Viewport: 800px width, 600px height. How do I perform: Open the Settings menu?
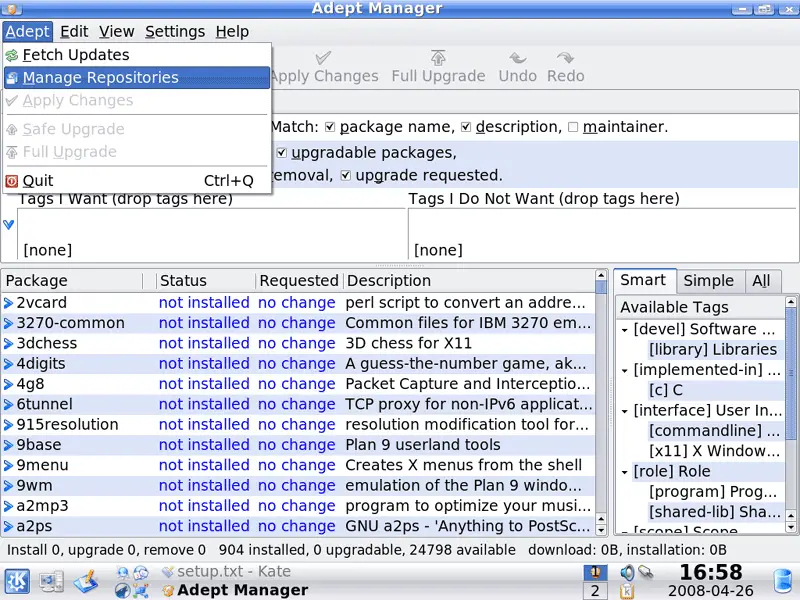click(175, 32)
